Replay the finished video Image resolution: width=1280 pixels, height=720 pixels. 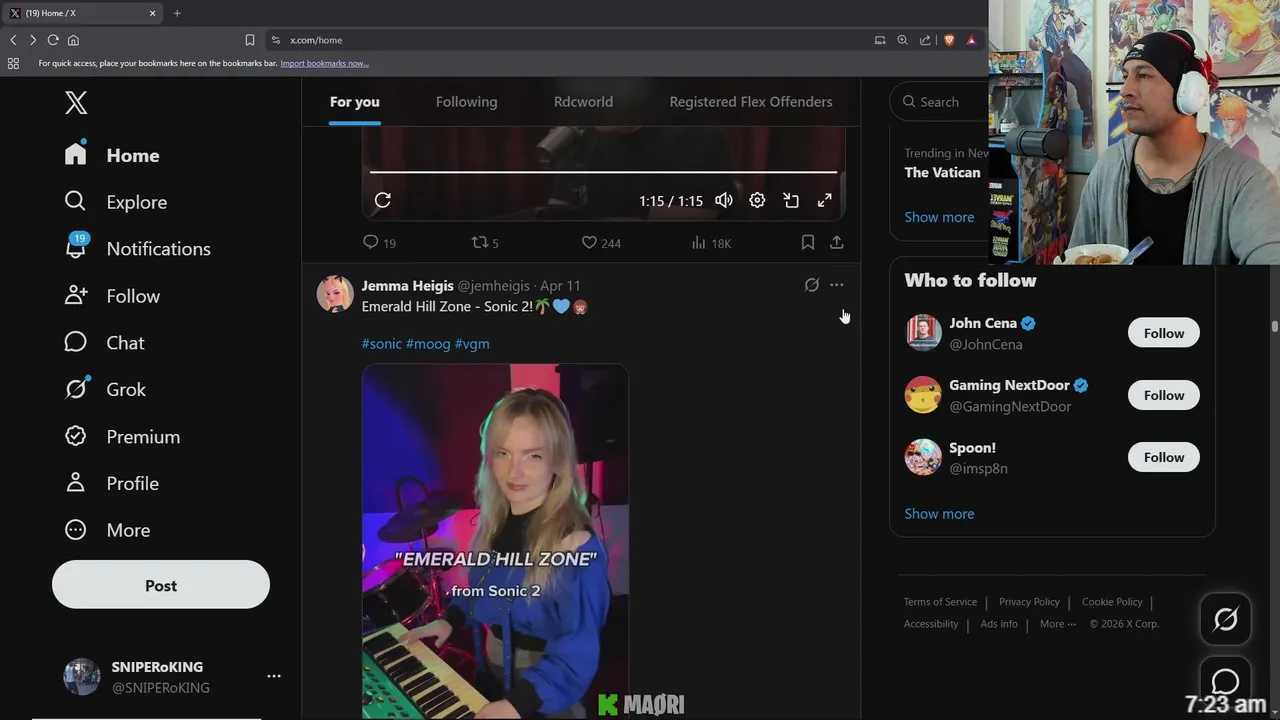(382, 200)
